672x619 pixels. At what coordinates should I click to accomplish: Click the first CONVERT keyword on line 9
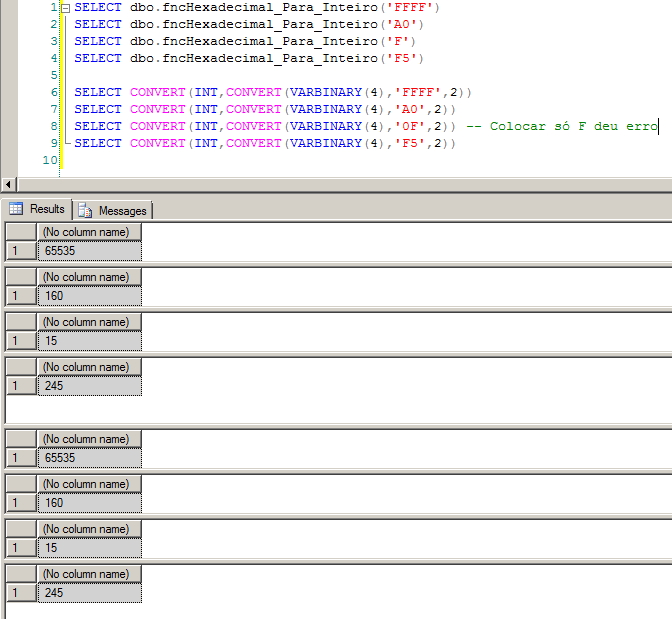click(x=157, y=143)
